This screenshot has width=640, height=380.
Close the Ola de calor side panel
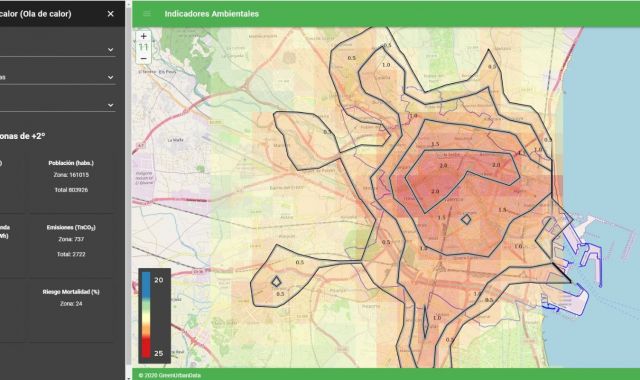click(x=111, y=14)
